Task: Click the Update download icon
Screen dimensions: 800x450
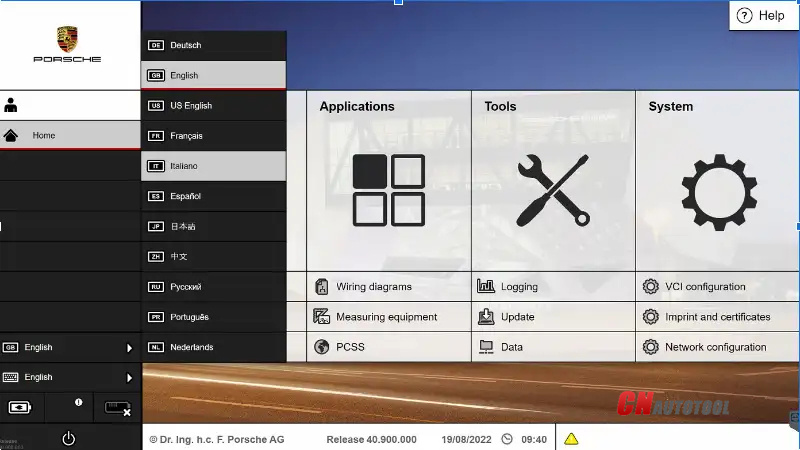Action: coord(486,317)
